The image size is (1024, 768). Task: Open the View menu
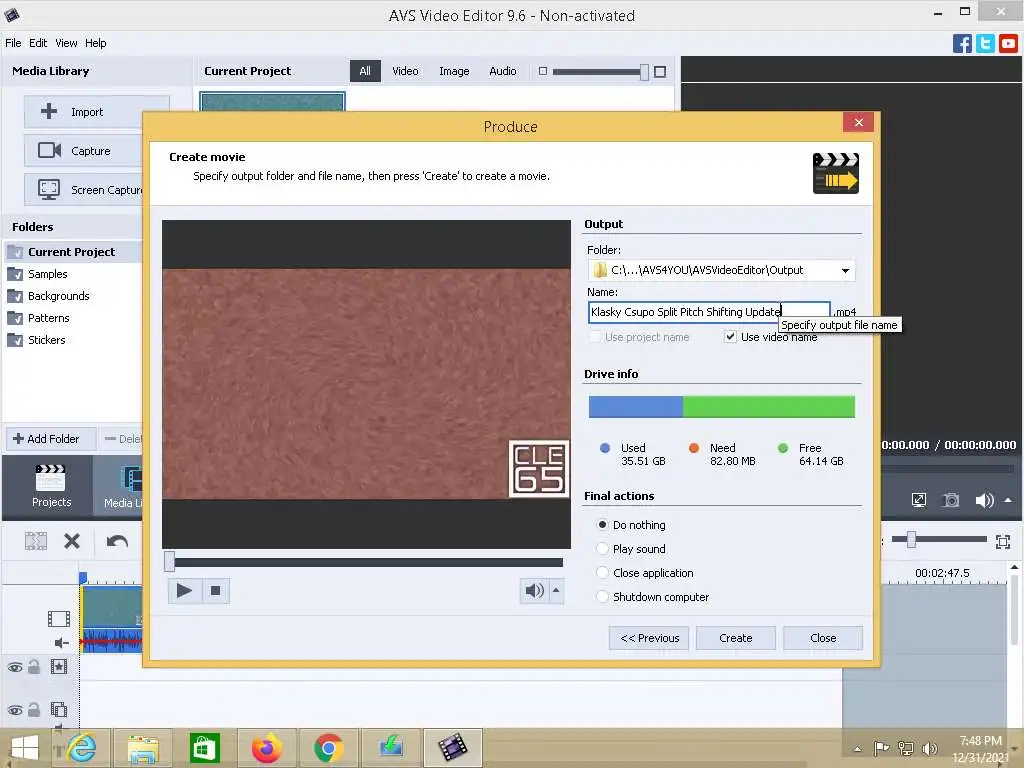click(66, 43)
